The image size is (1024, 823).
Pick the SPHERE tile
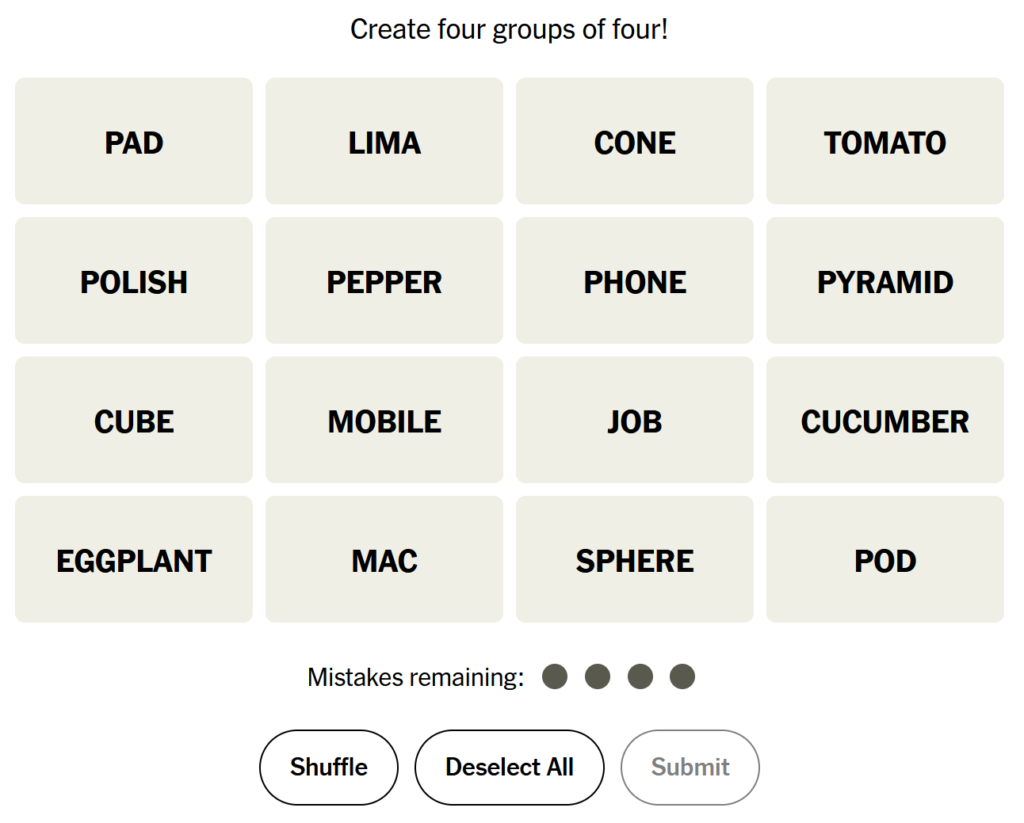click(634, 560)
